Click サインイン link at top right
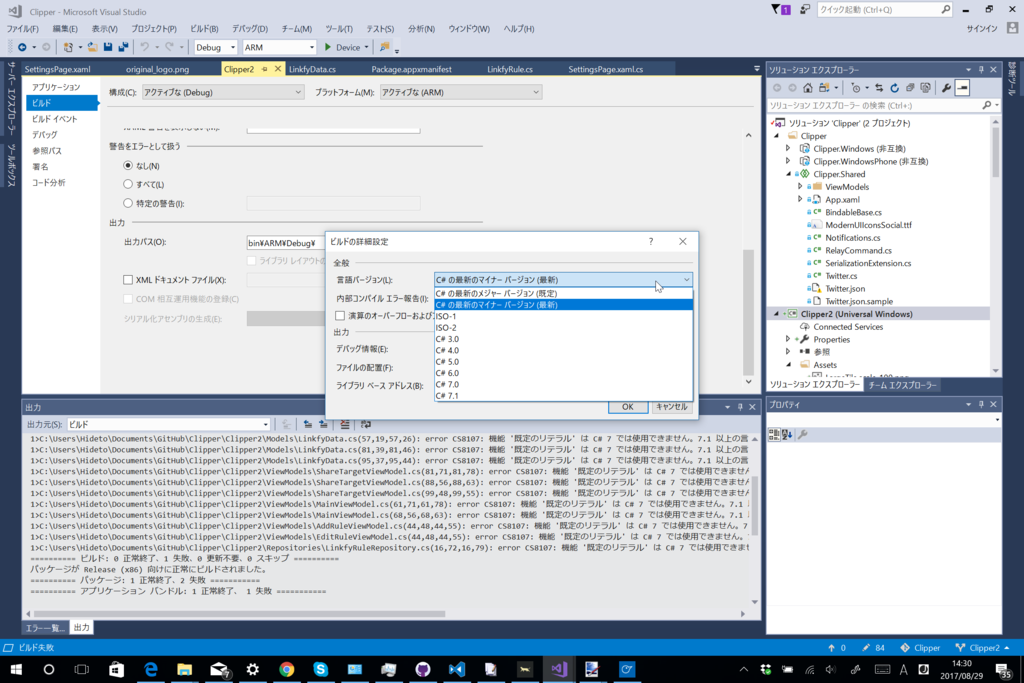The height and width of the screenshot is (683, 1024). [982, 29]
